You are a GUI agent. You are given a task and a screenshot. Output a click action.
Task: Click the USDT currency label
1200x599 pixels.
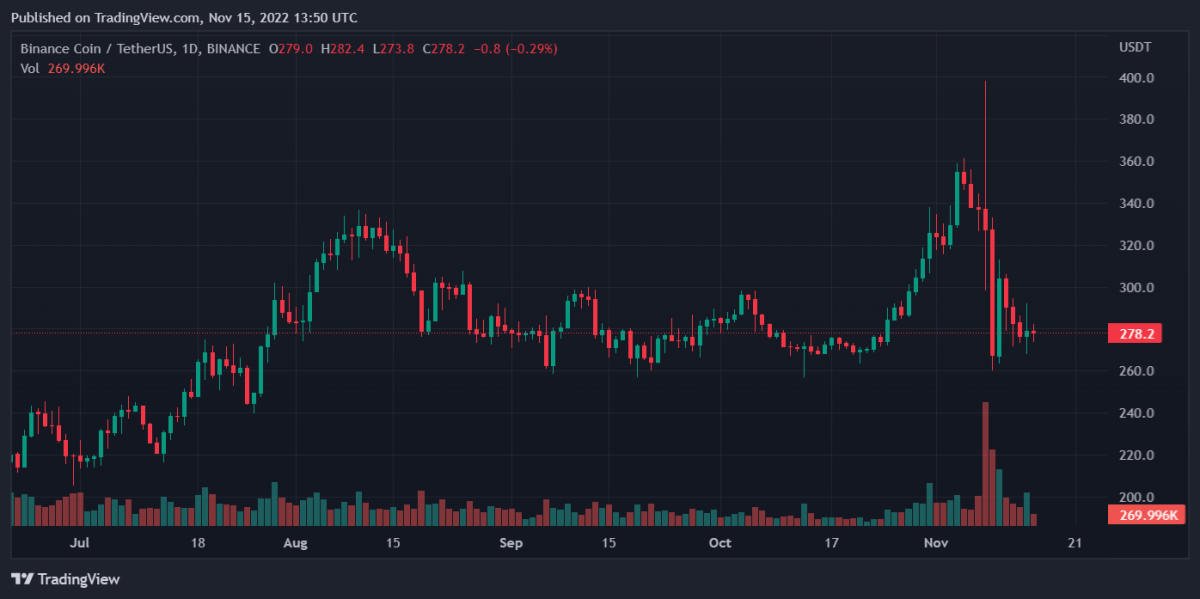1134,48
